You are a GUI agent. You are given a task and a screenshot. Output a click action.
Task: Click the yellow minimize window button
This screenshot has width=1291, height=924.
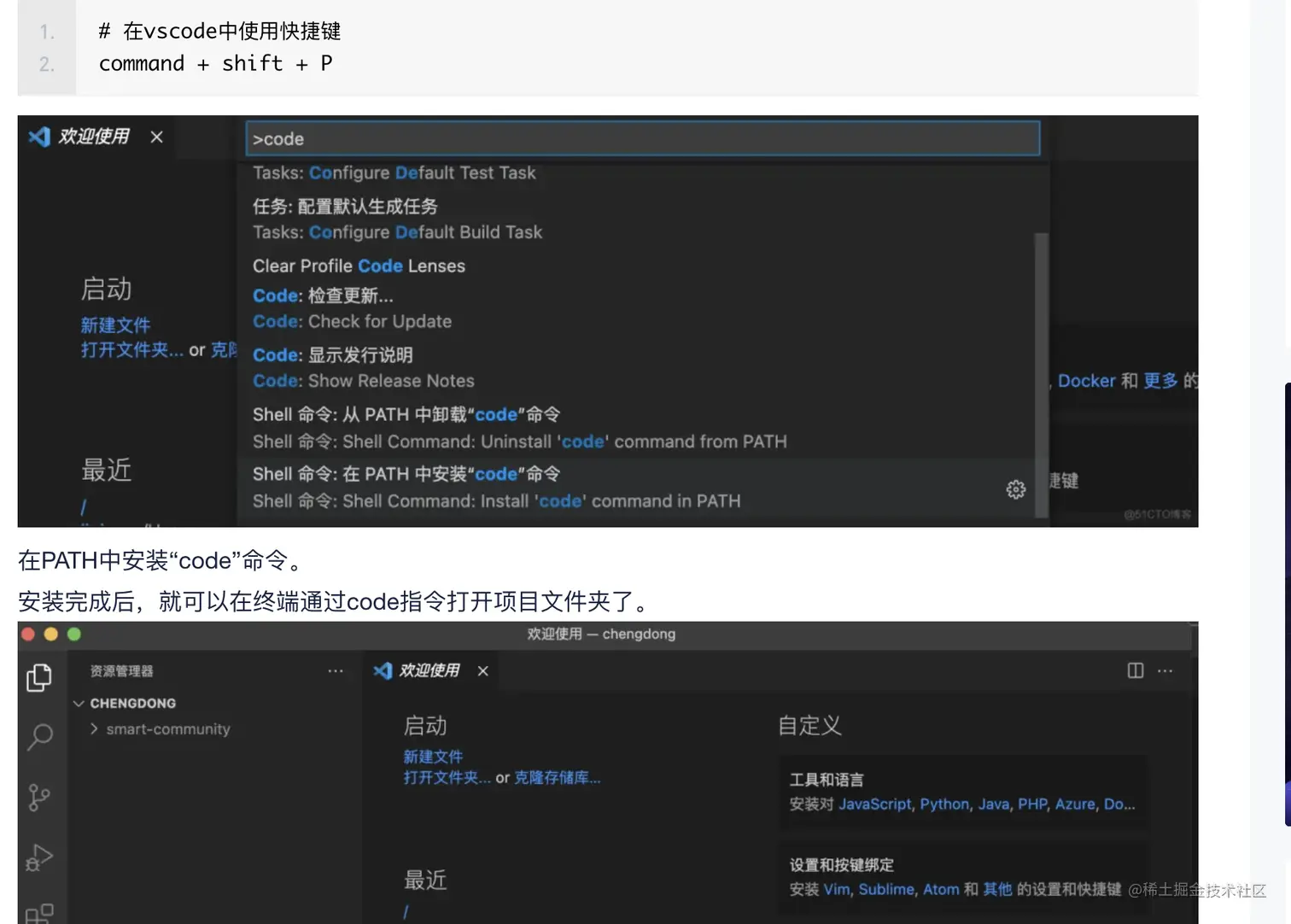(x=50, y=634)
